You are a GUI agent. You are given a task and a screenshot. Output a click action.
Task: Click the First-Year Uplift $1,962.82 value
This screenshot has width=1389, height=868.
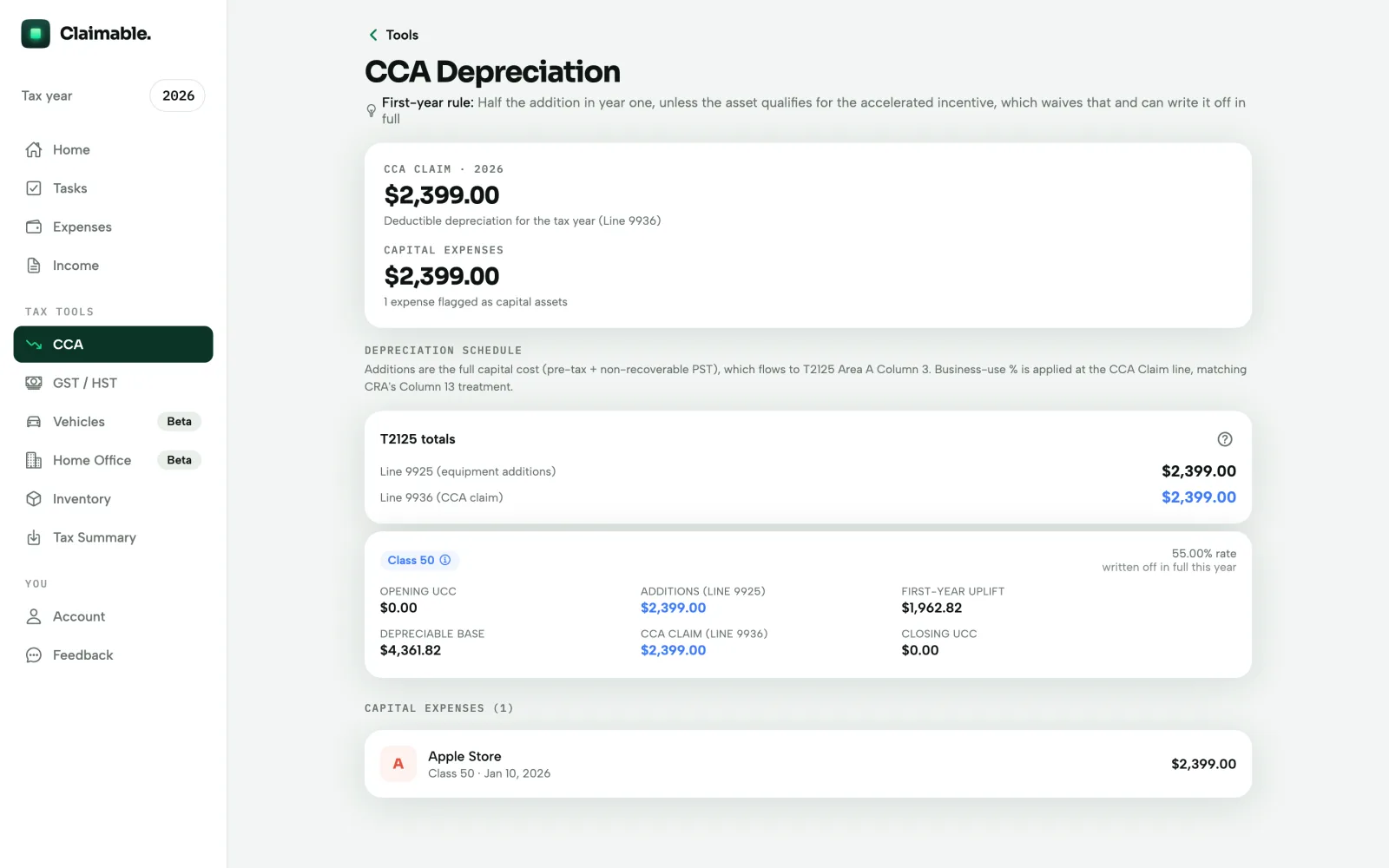(x=931, y=608)
